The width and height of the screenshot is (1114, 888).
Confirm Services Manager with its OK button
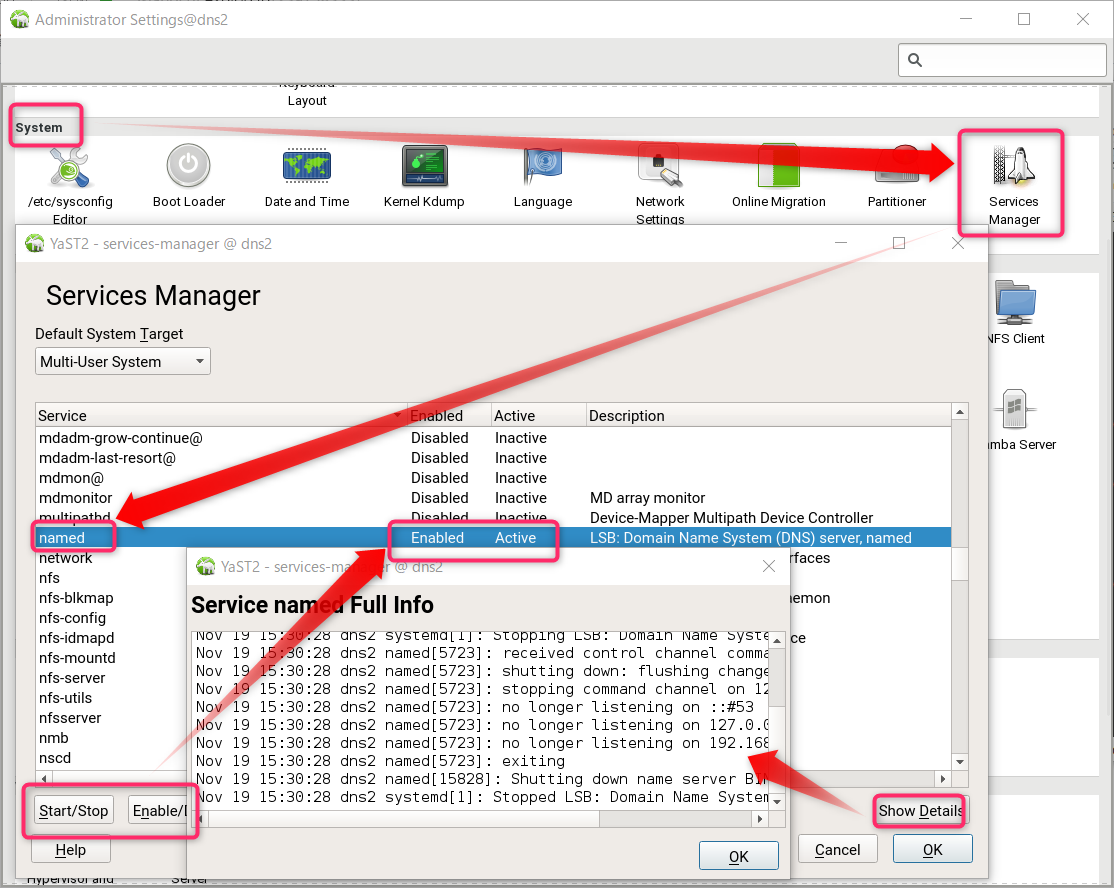(x=932, y=850)
